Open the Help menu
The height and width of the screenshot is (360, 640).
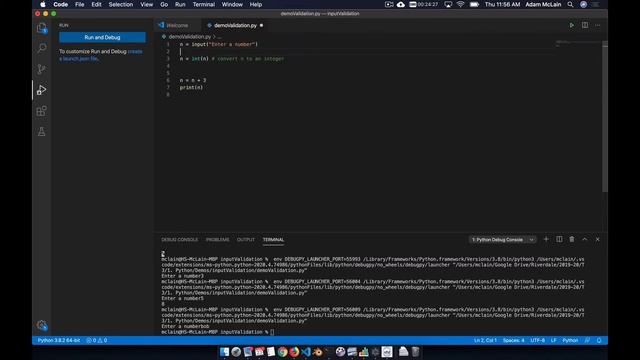pos(256,4)
